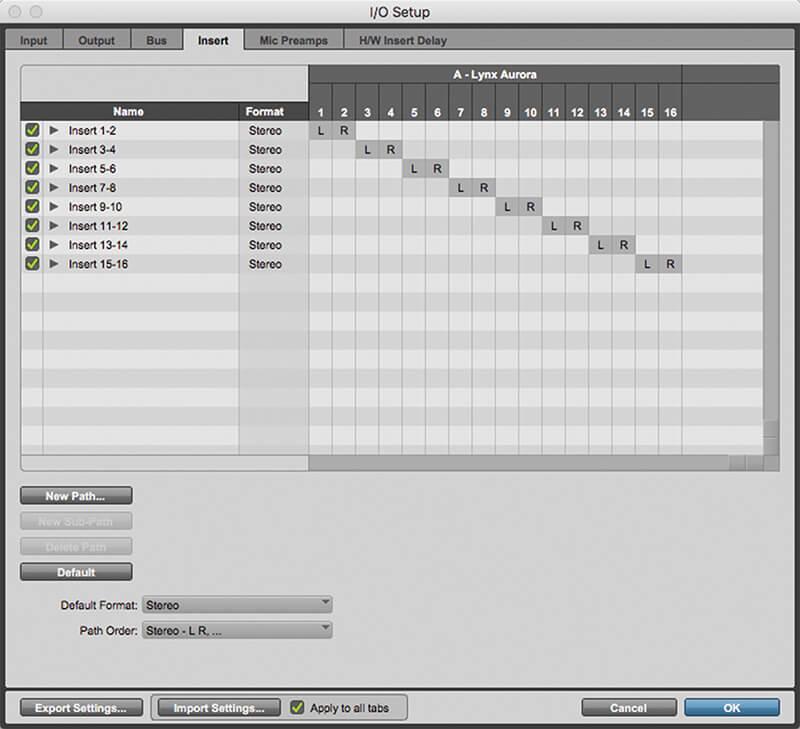Screen dimensions: 800x729
Task: Click the R cell of Insert 9-10
Action: [531, 207]
